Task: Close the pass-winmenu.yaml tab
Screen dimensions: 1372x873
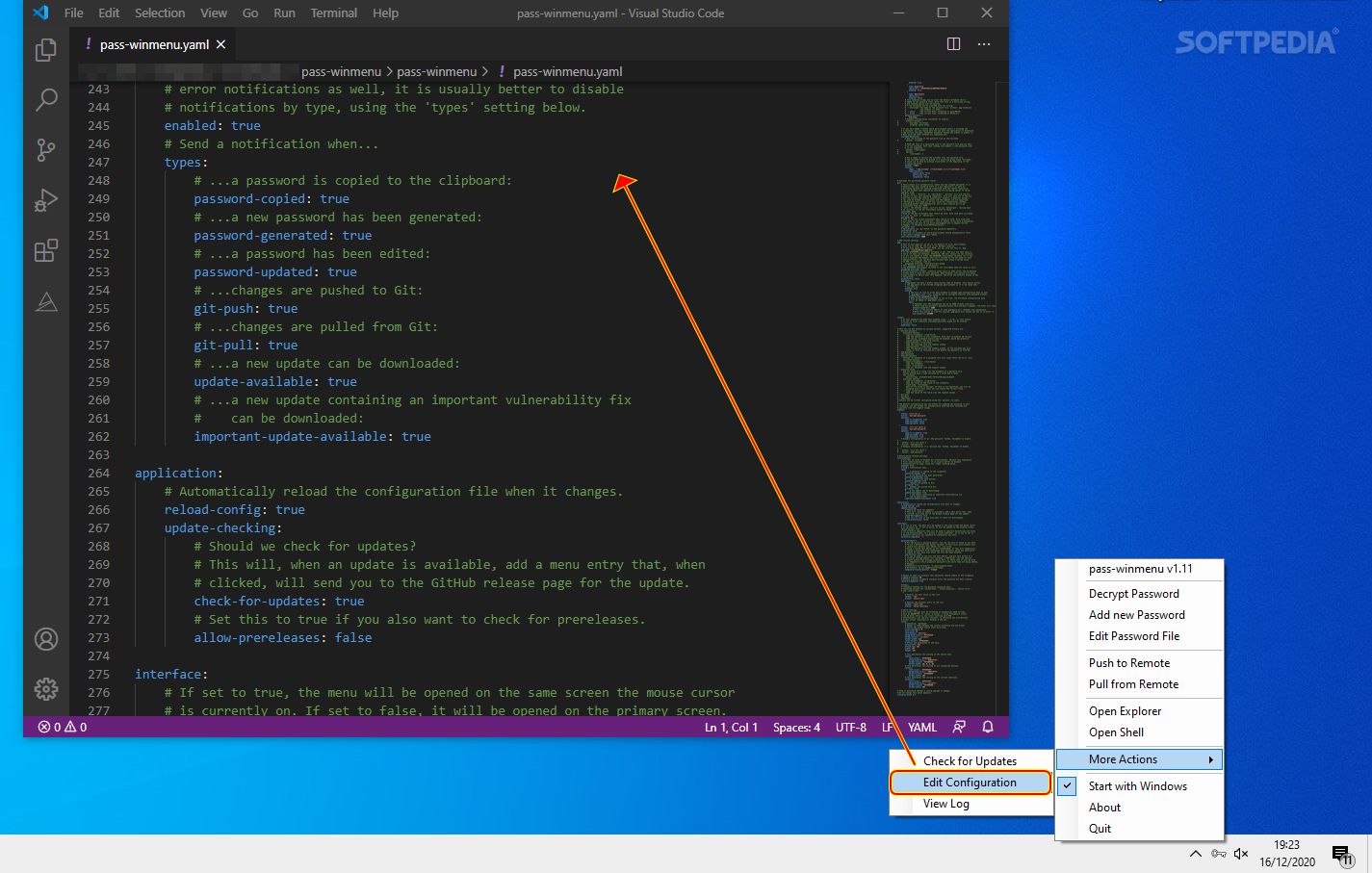Action: tap(220, 44)
